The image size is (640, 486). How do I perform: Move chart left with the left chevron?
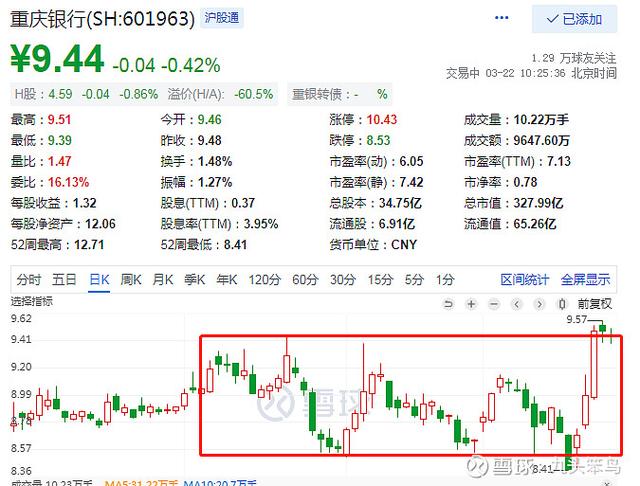click(x=517, y=304)
